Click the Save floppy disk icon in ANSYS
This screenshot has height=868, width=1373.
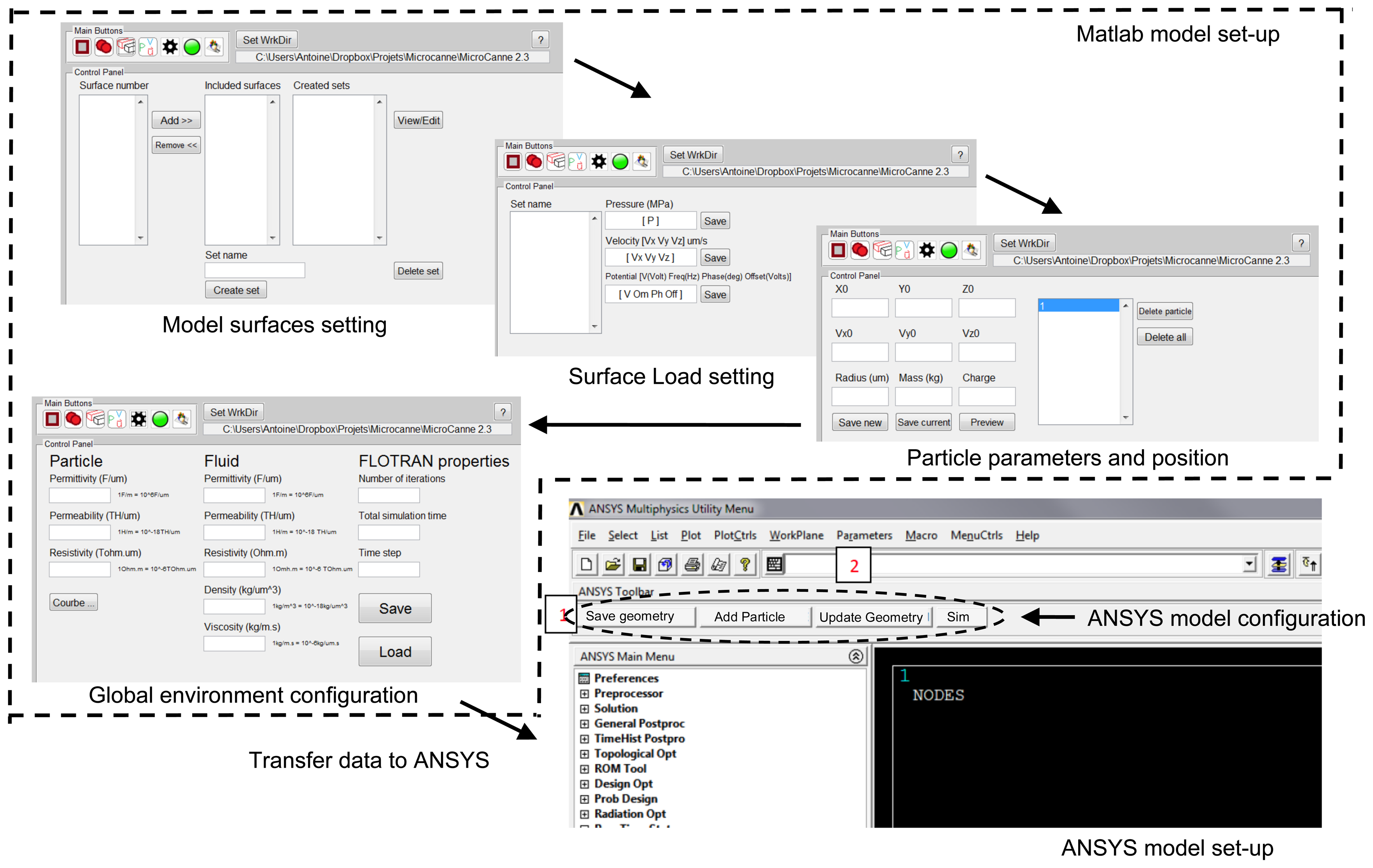pyautogui.click(x=640, y=564)
